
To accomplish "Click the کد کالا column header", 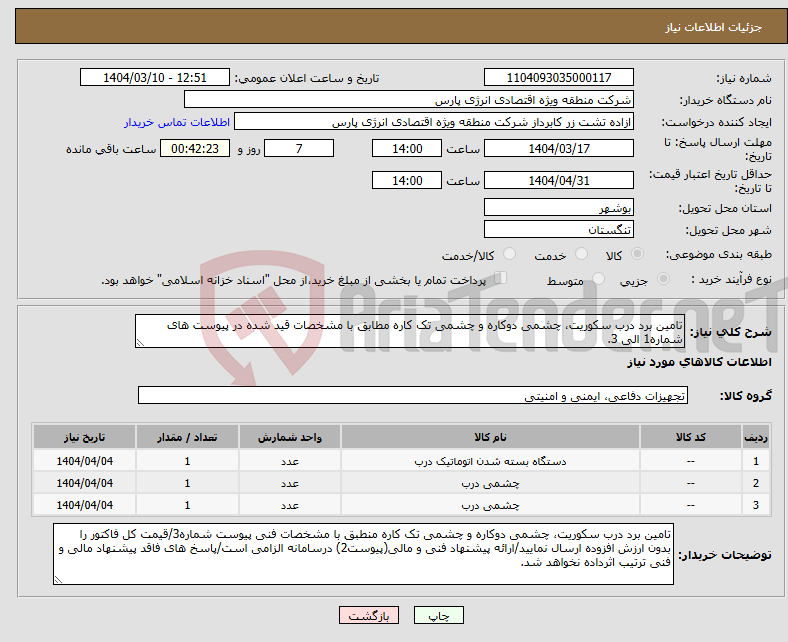I will click(691, 437).
